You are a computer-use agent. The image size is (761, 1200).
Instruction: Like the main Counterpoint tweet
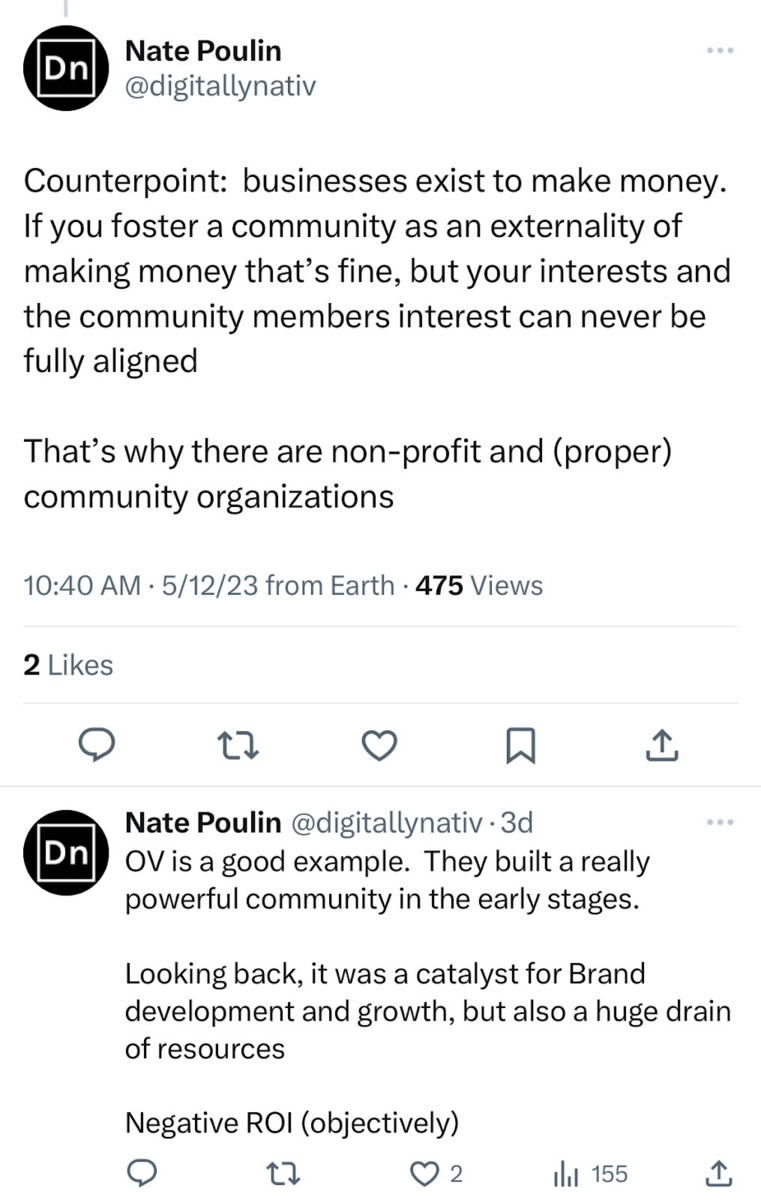tap(380, 744)
